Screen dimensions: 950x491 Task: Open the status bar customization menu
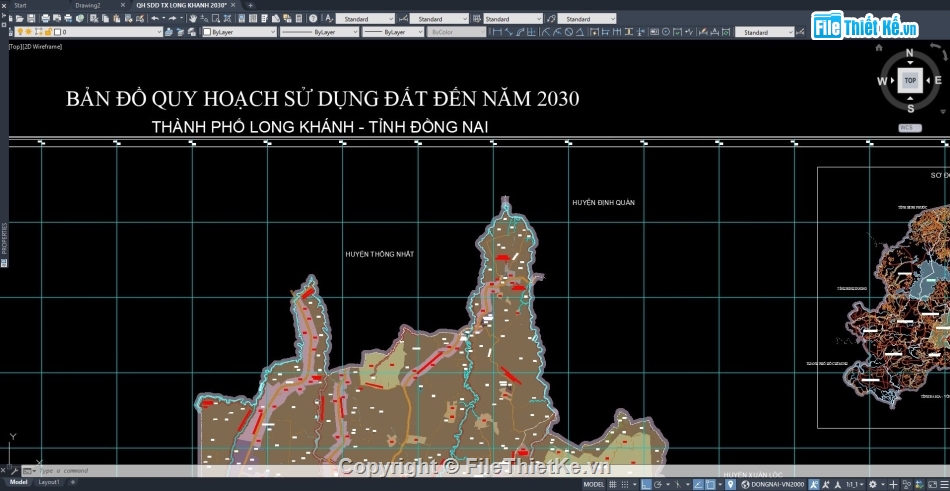[x=943, y=484]
